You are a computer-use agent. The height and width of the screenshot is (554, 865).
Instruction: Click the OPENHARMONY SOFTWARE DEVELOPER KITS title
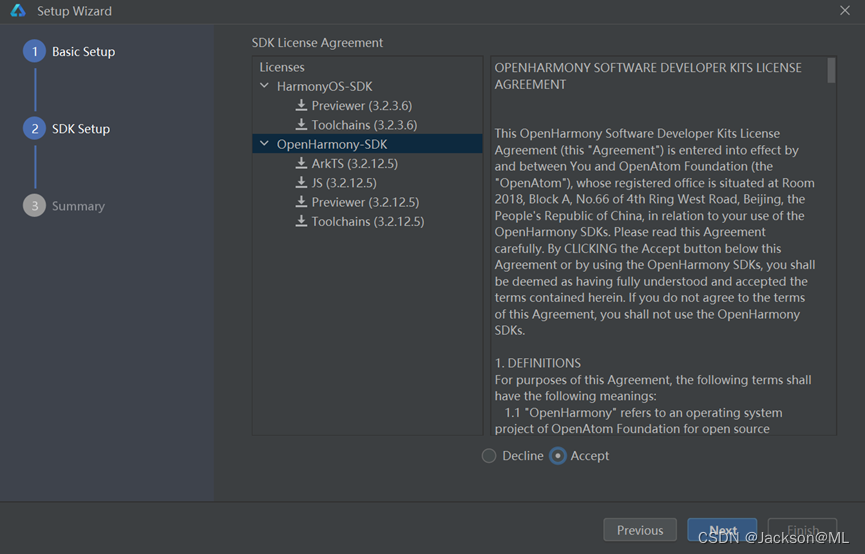(648, 76)
